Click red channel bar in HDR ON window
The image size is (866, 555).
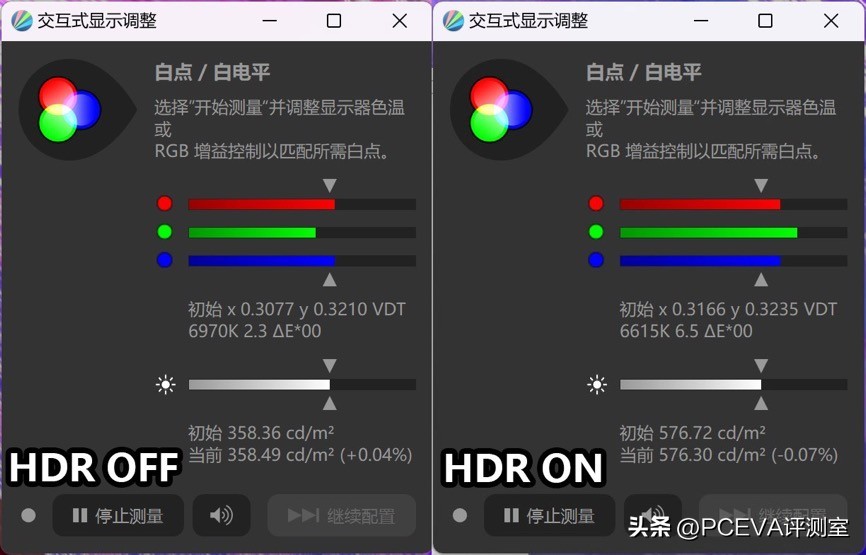(733, 204)
